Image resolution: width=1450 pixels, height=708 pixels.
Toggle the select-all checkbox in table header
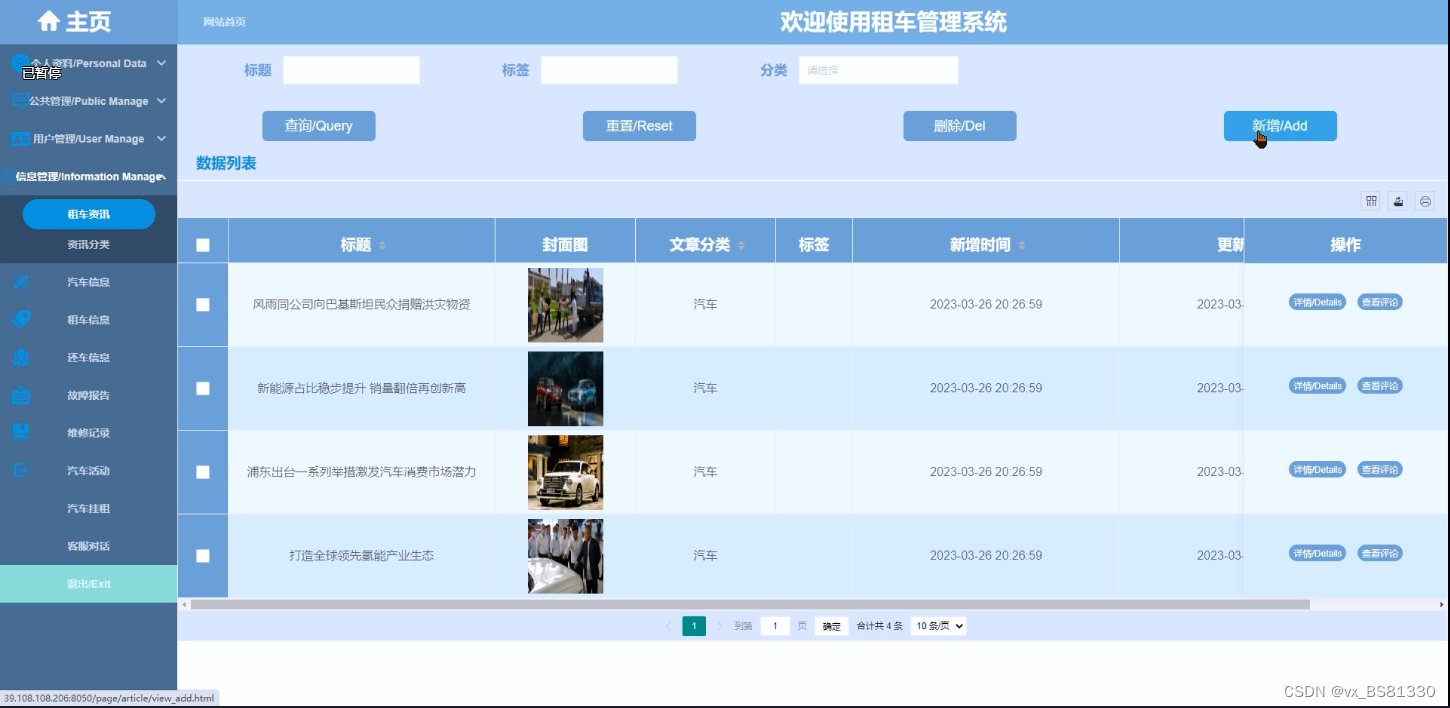coord(203,245)
